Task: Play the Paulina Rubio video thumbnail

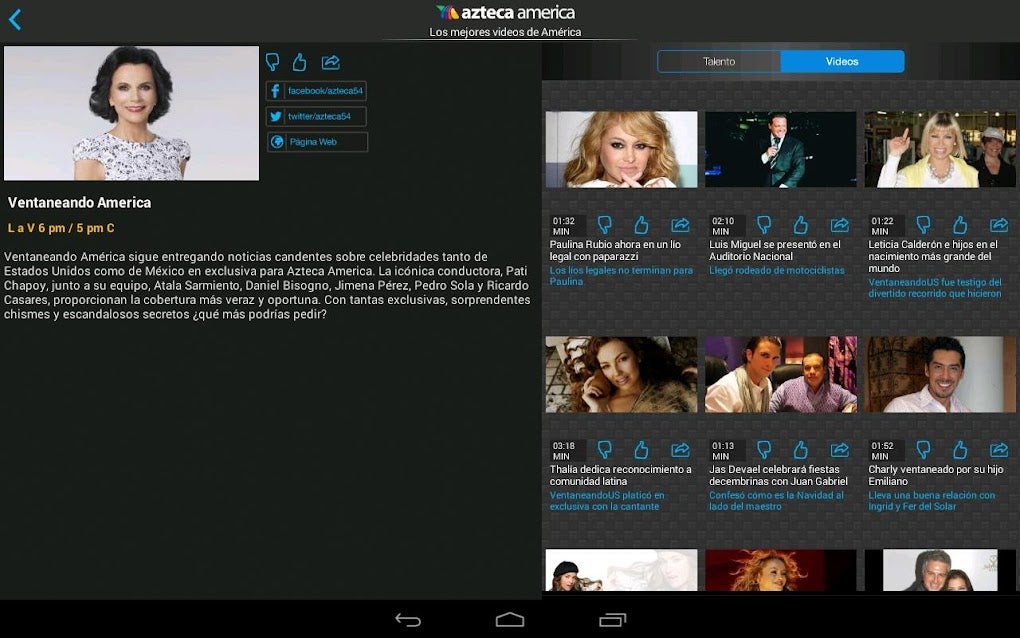Action: [621, 149]
